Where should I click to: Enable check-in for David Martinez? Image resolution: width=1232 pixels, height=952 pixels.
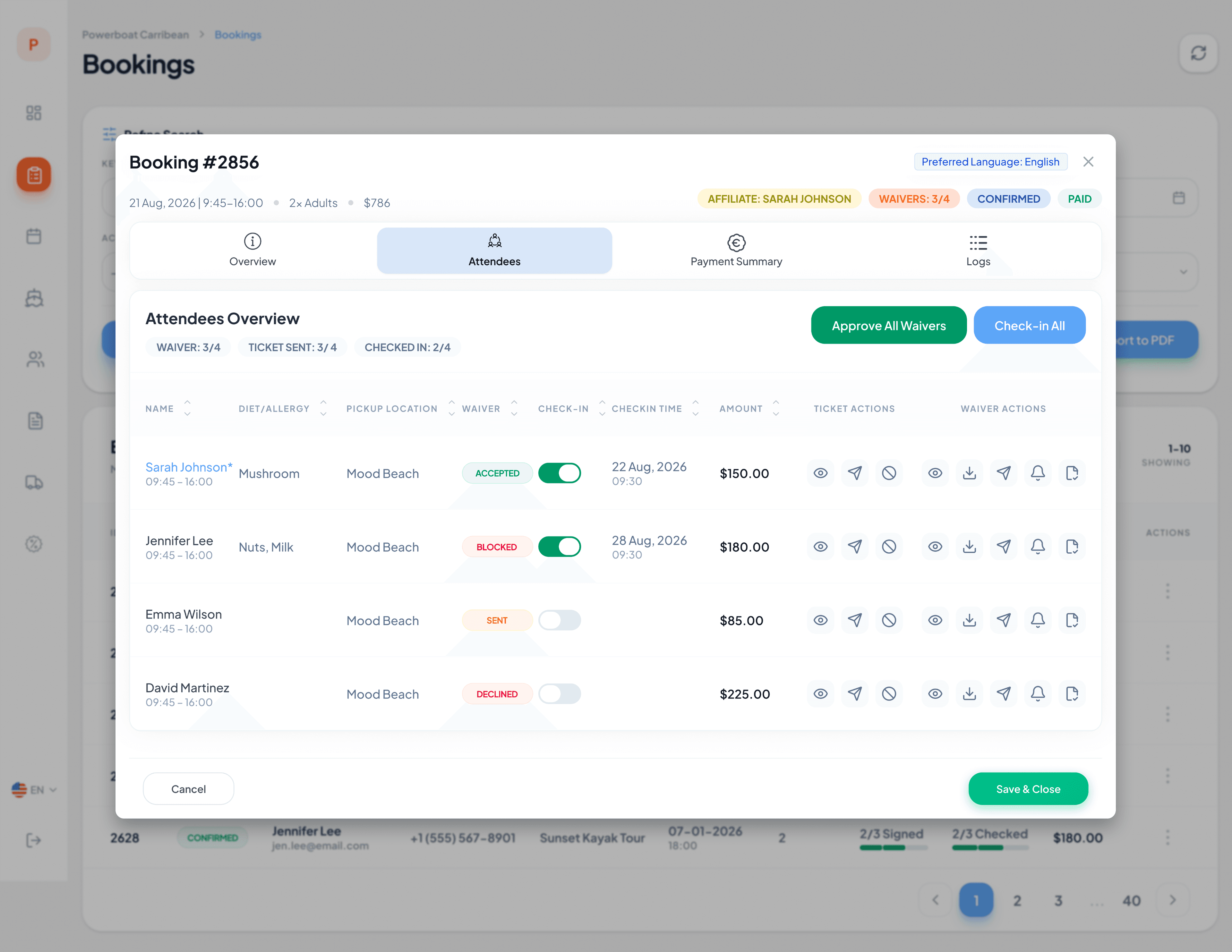559,693
